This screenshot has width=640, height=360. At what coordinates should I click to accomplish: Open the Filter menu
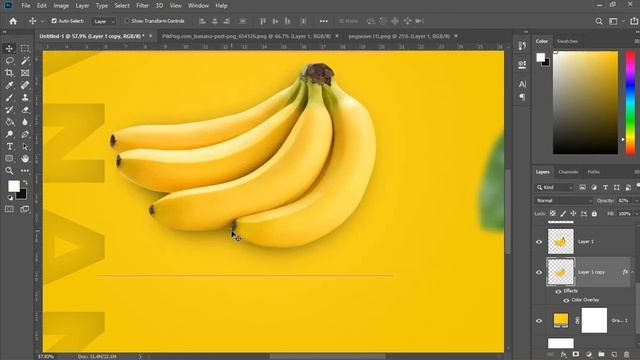(x=142, y=6)
